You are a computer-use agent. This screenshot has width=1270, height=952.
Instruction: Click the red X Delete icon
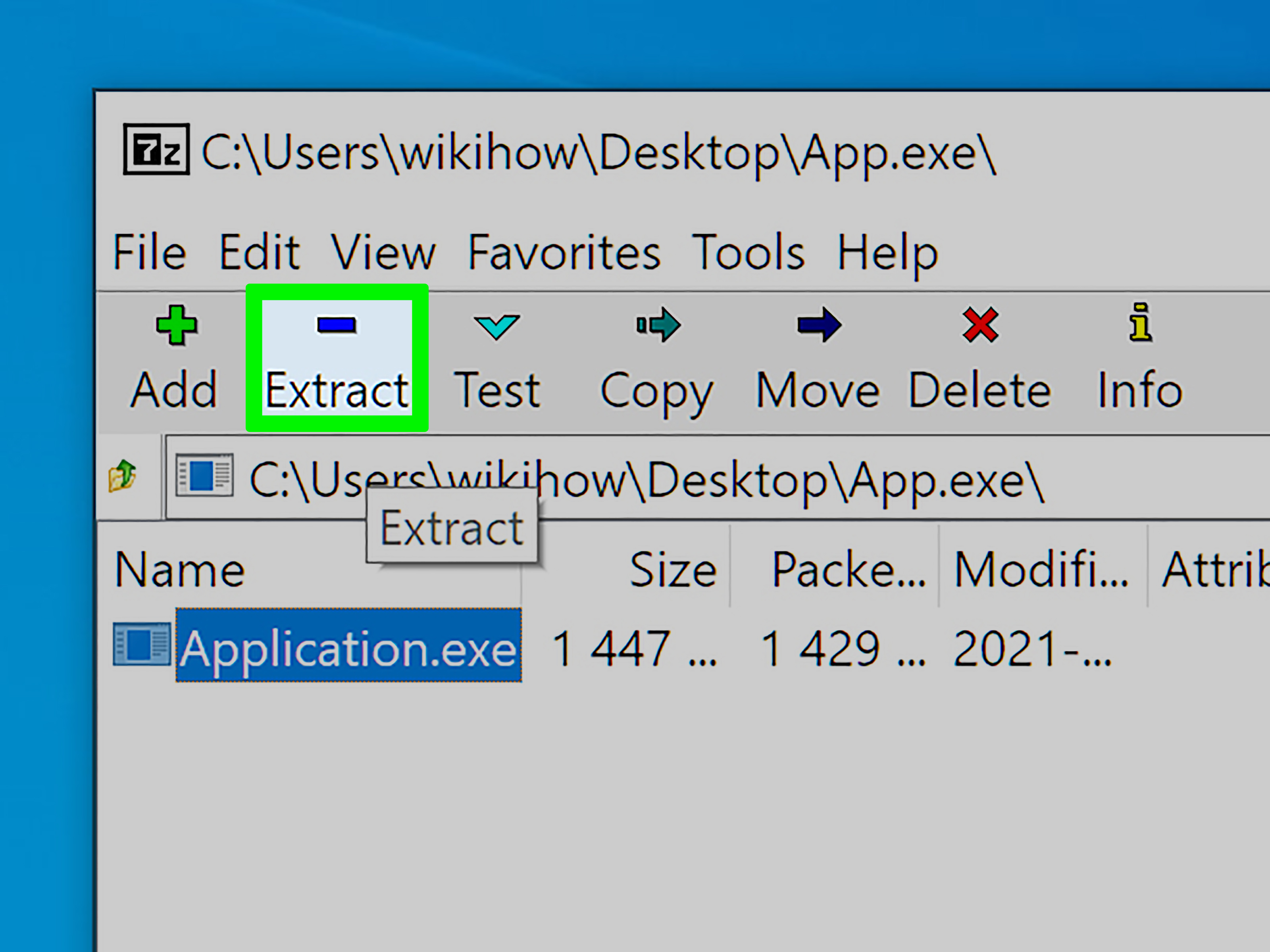pos(980,325)
